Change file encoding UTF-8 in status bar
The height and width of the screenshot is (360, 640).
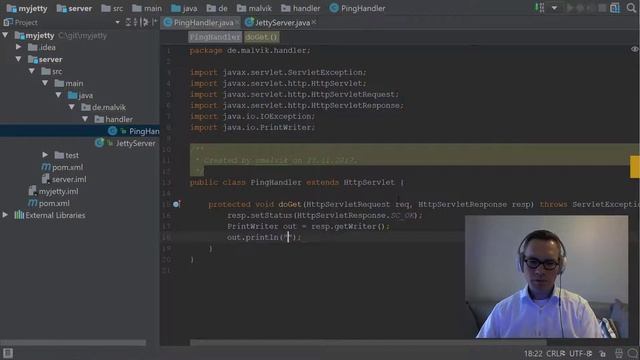580,353
